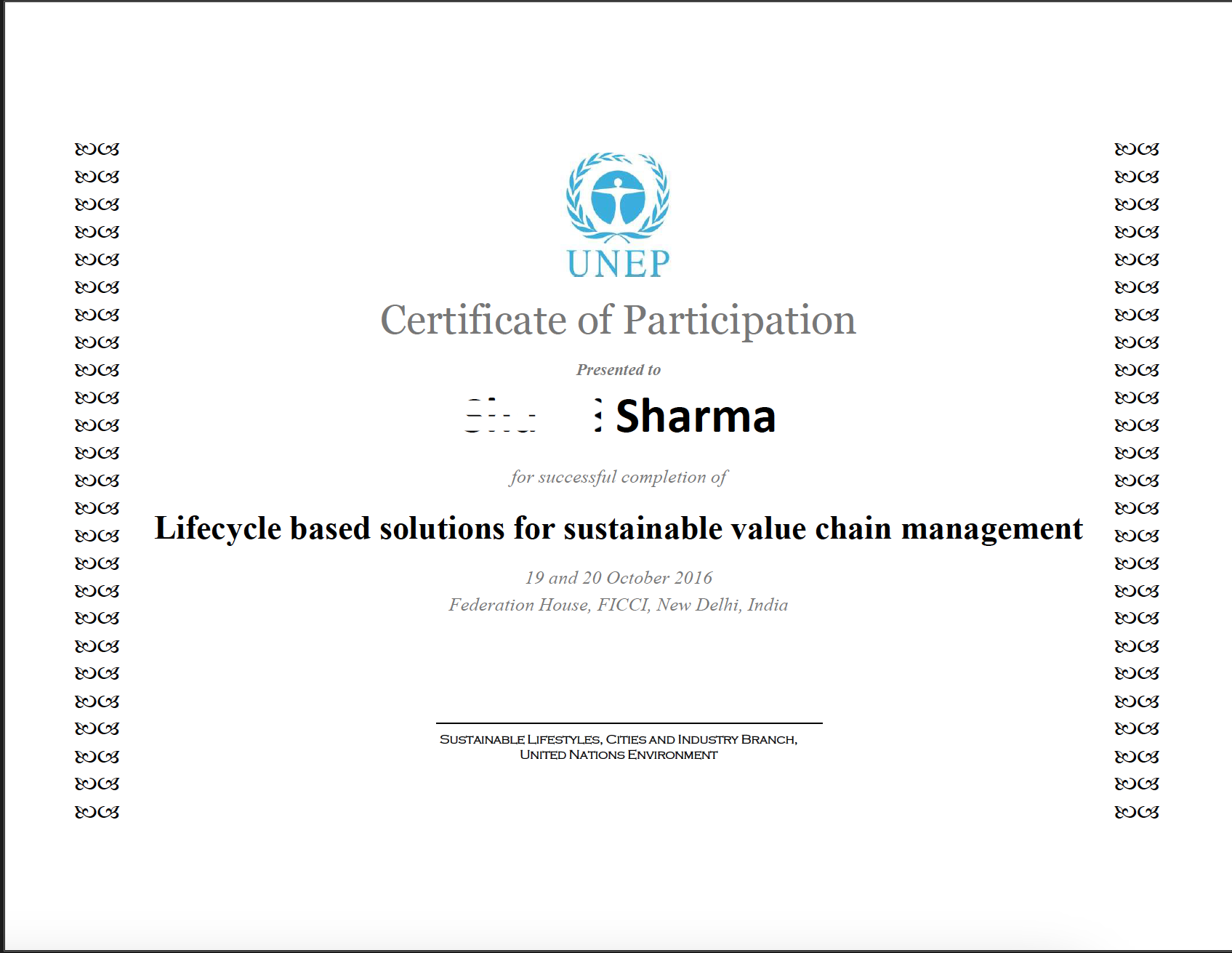Image resolution: width=1232 pixels, height=953 pixels.
Task: Click the word 'Lifecycle' in the course title
Action: pyautogui.click(x=217, y=528)
